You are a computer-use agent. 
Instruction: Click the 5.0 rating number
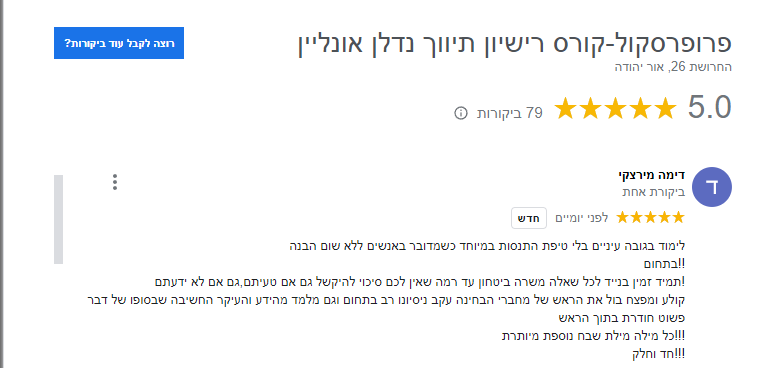coord(709,107)
